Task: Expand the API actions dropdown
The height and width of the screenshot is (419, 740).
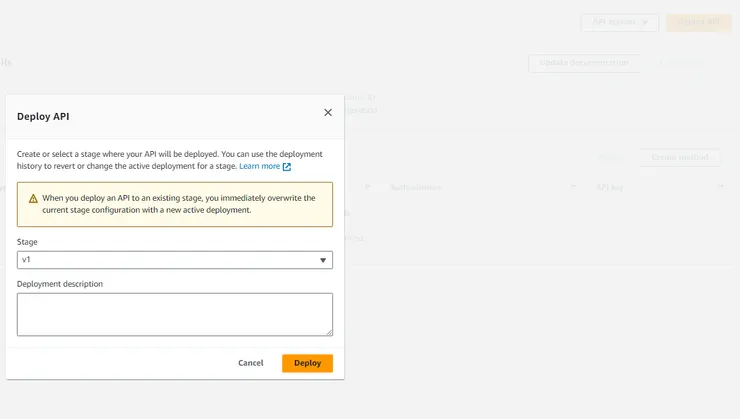Action: [x=619, y=22]
